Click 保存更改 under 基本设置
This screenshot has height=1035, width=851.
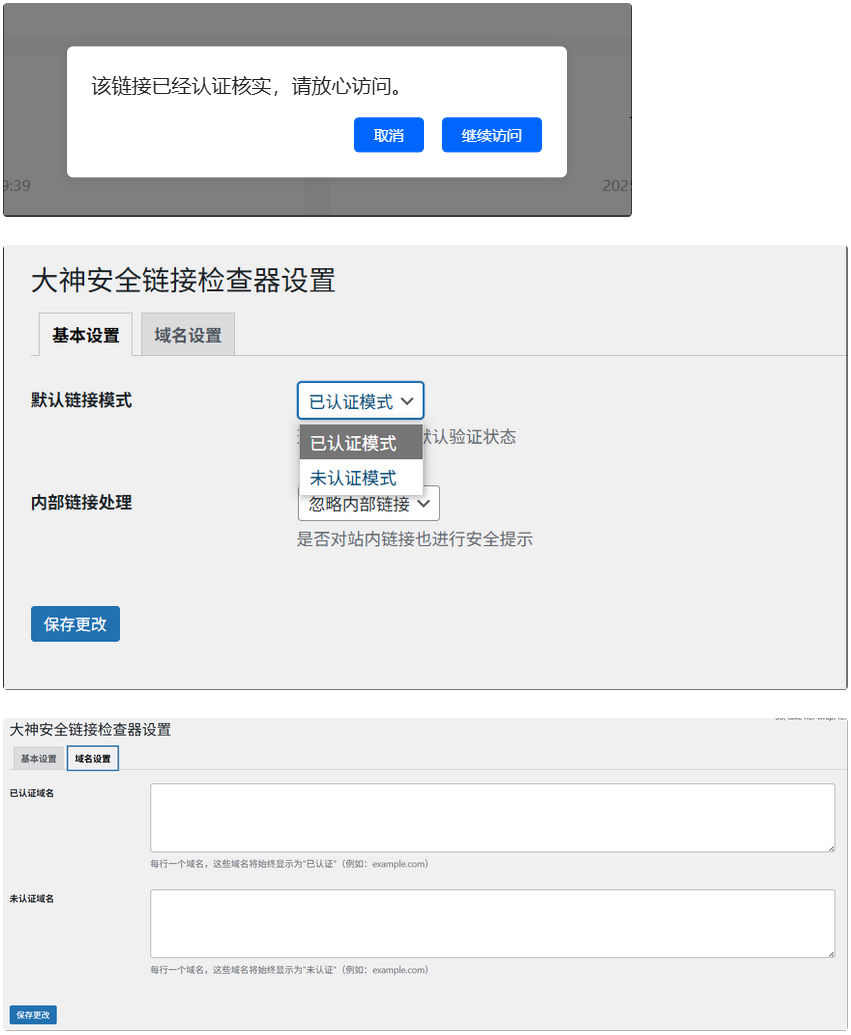coord(75,623)
